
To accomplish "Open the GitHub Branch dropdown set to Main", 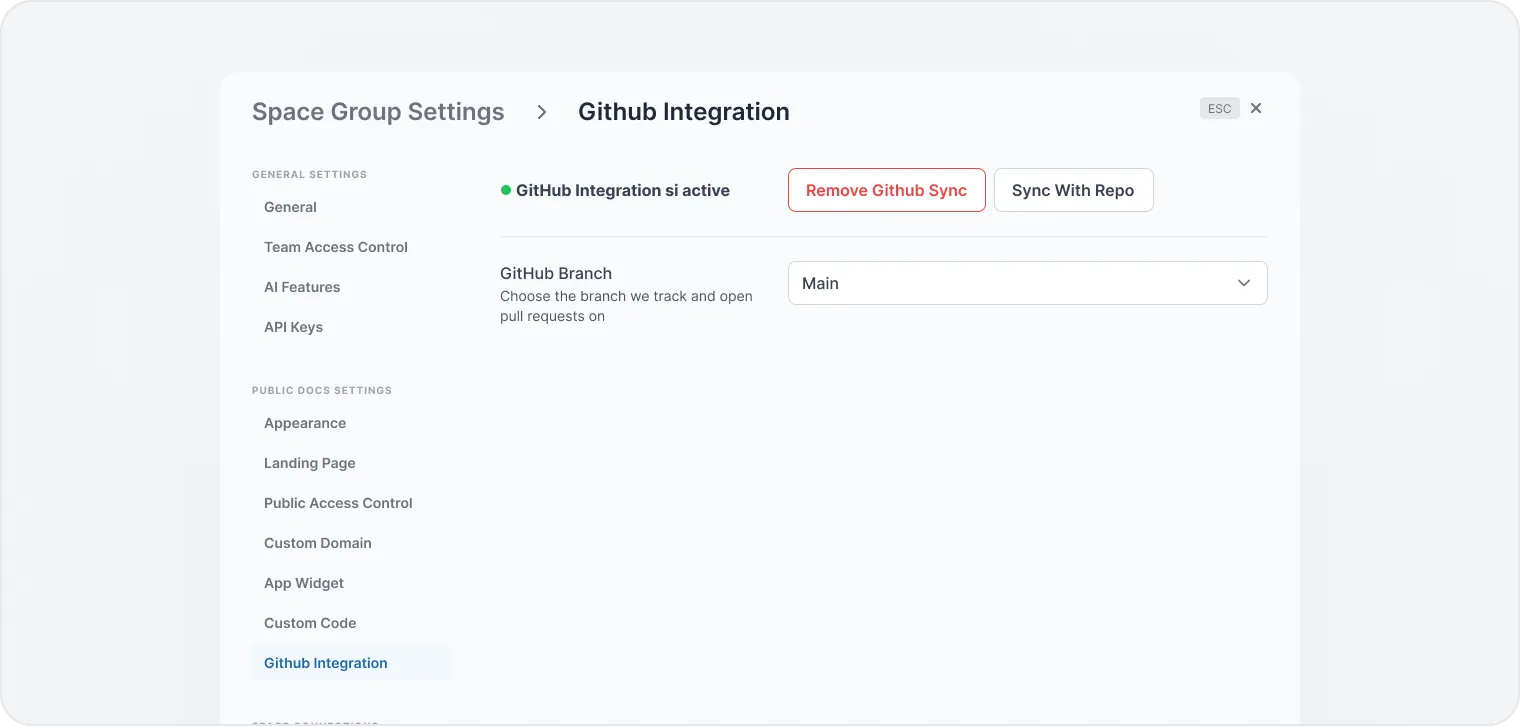I will [1027, 283].
